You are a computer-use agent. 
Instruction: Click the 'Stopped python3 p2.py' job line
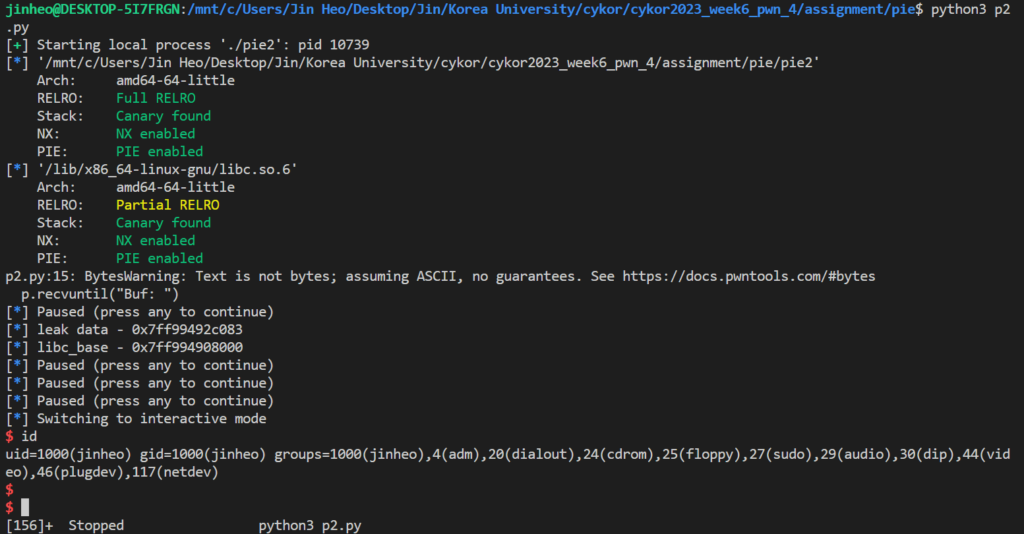pyautogui.click(x=184, y=526)
